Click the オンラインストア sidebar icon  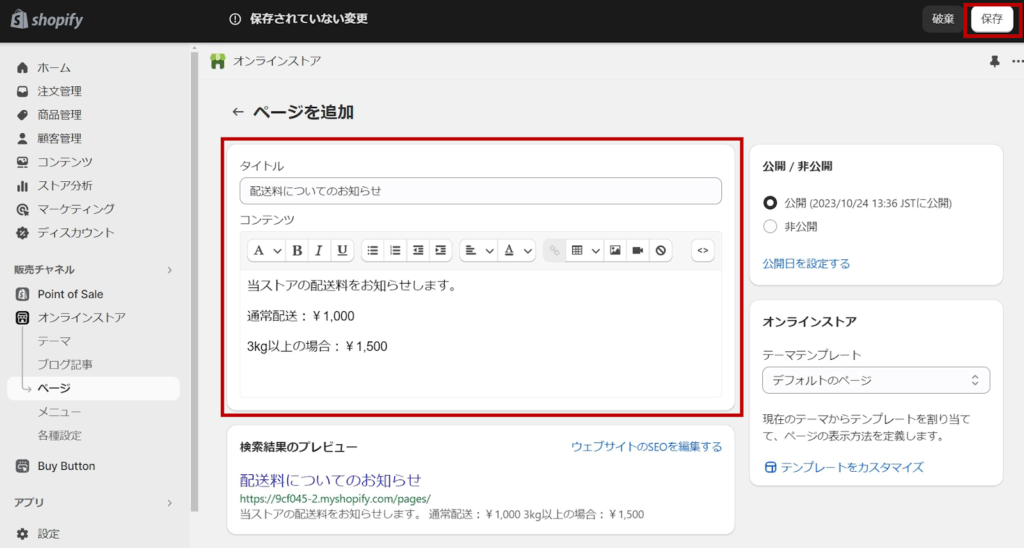point(22,318)
